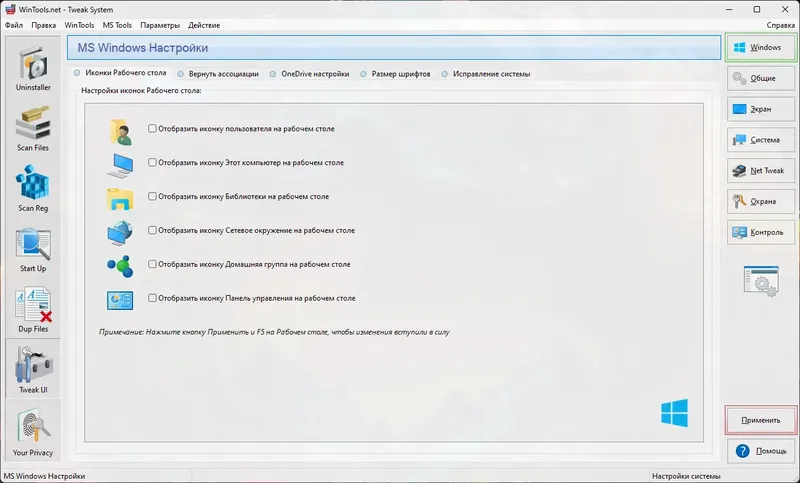Click the user folder icon

point(120,132)
